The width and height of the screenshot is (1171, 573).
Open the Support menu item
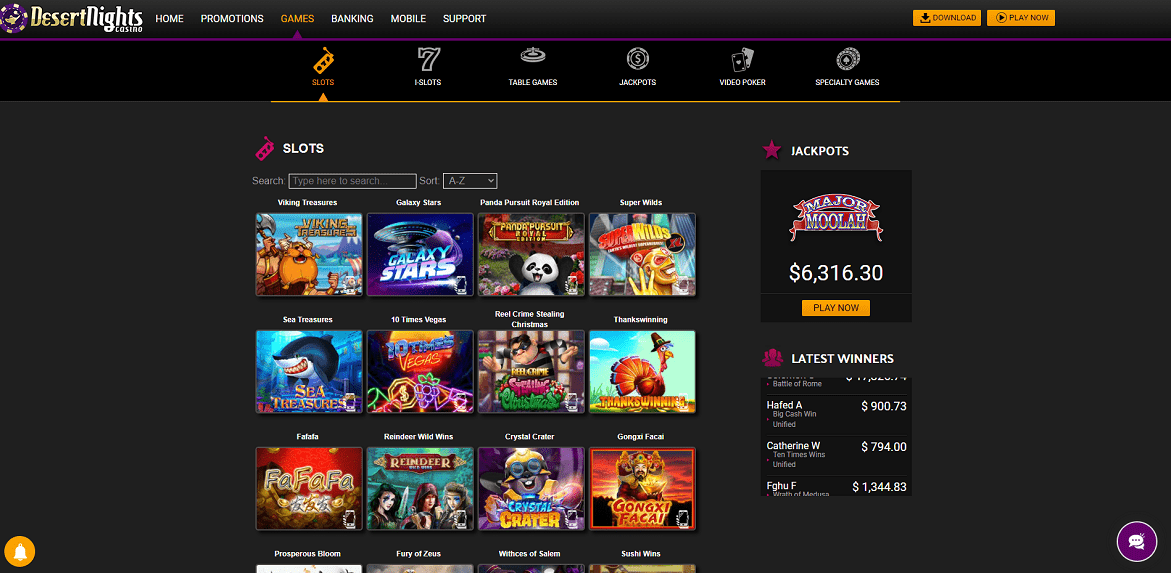point(464,19)
